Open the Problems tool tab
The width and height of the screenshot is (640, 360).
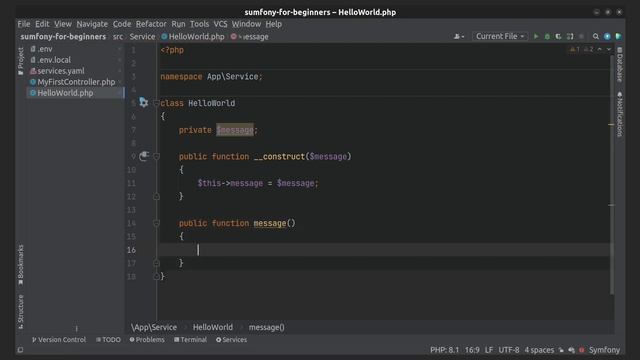coord(147,340)
